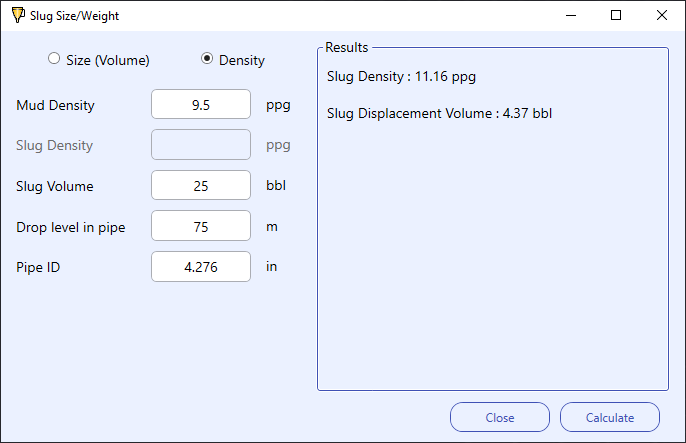The height and width of the screenshot is (443, 686).
Task: Click the Close button at bottom
Action: click(x=500, y=417)
